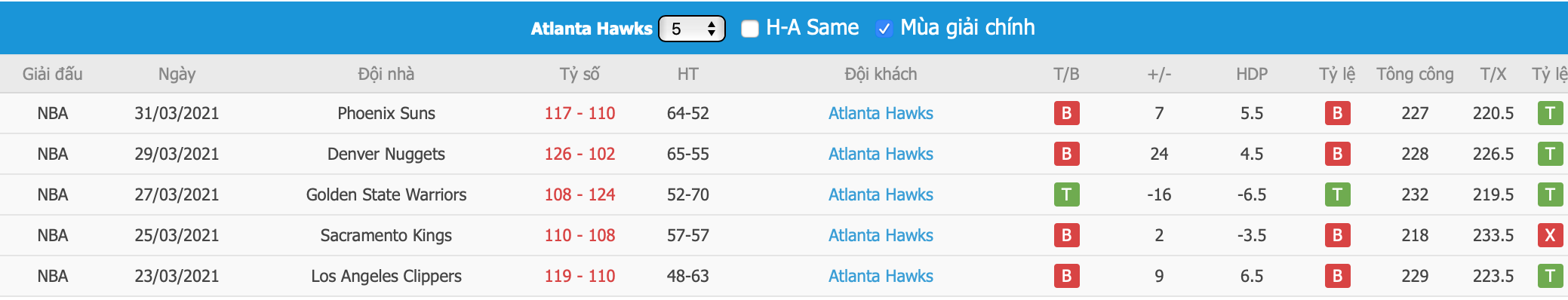The image size is (1568, 300).
Task: Click the HDP column header
Action: coord(1252,74)
